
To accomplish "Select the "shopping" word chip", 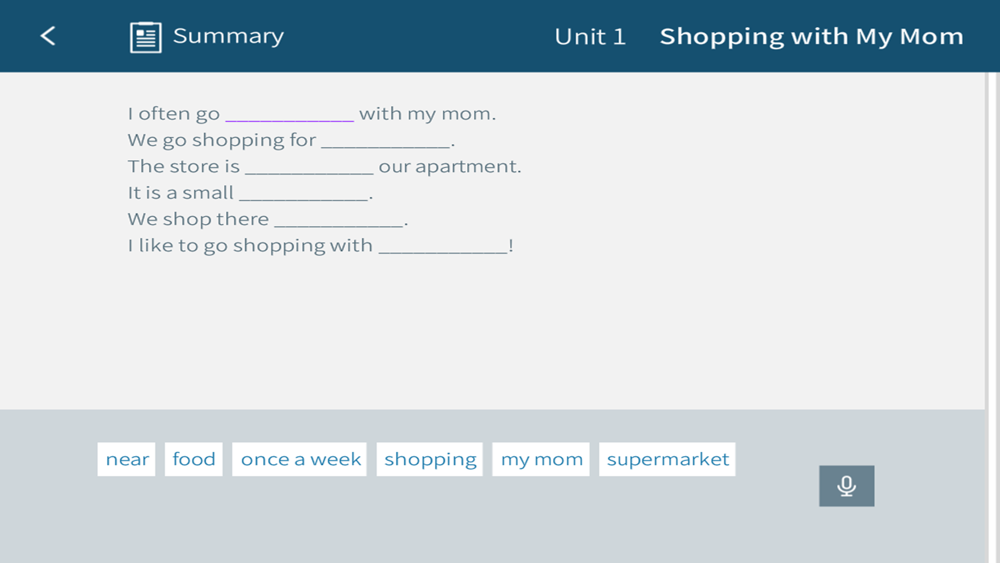I will (x=429, y=459).
